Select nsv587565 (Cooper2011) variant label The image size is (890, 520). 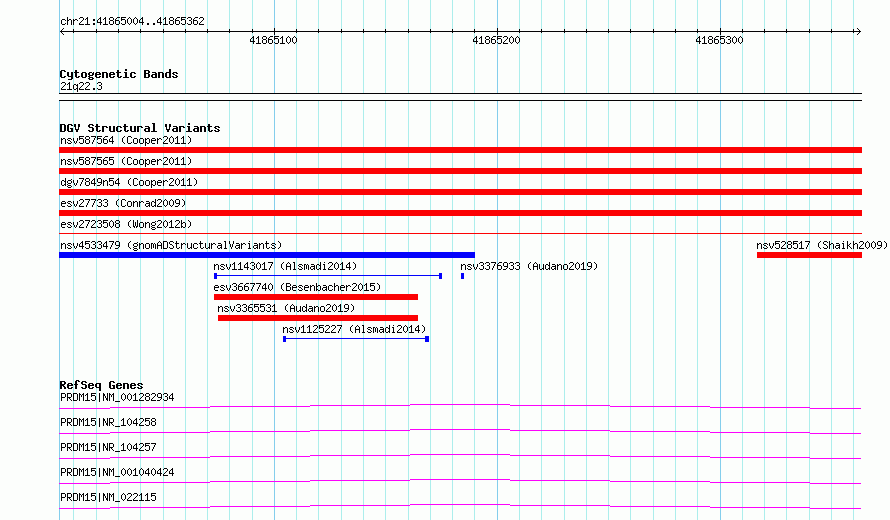(x=126, y=161)
